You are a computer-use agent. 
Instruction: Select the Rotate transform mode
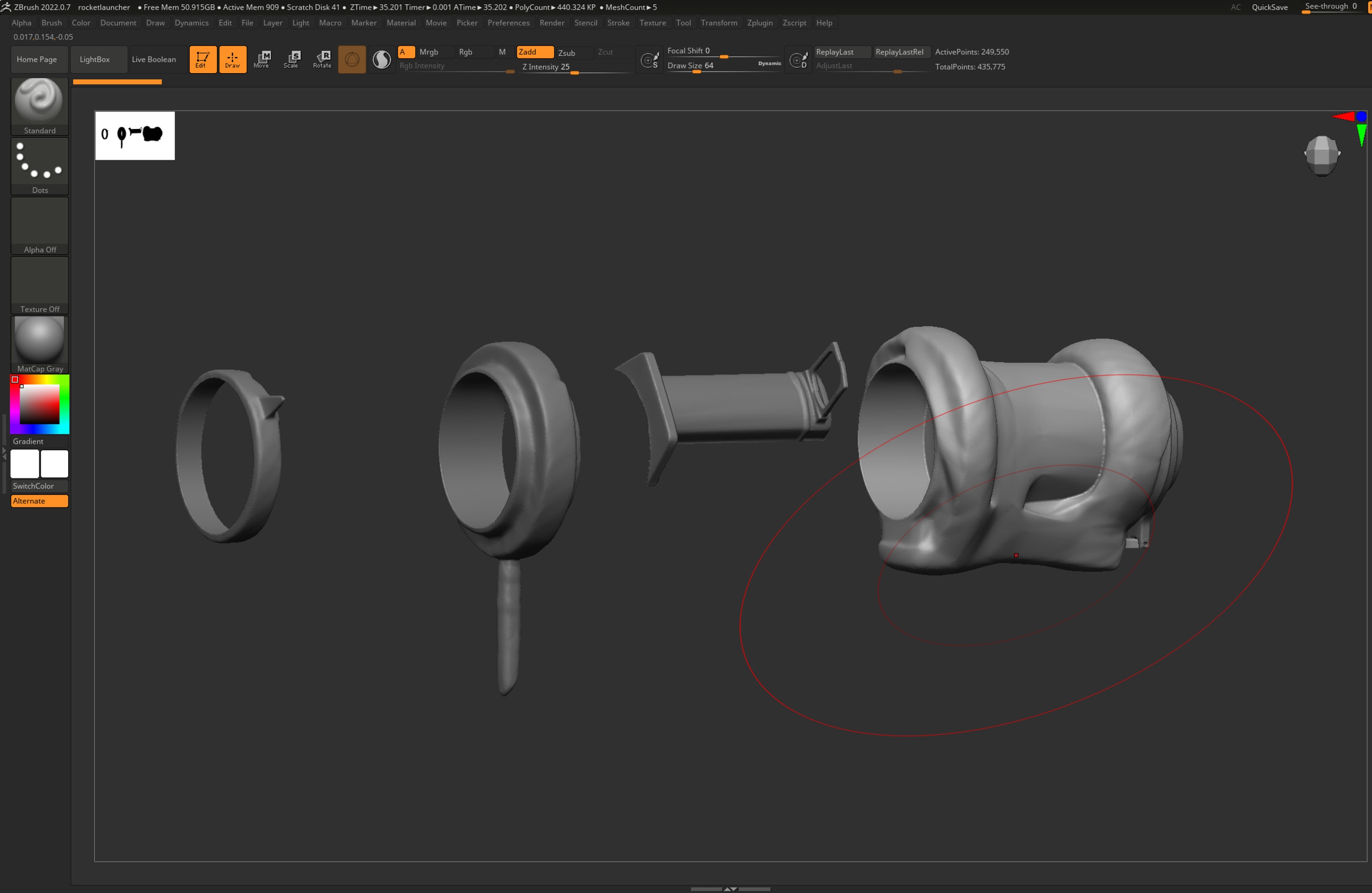point(322,59)
